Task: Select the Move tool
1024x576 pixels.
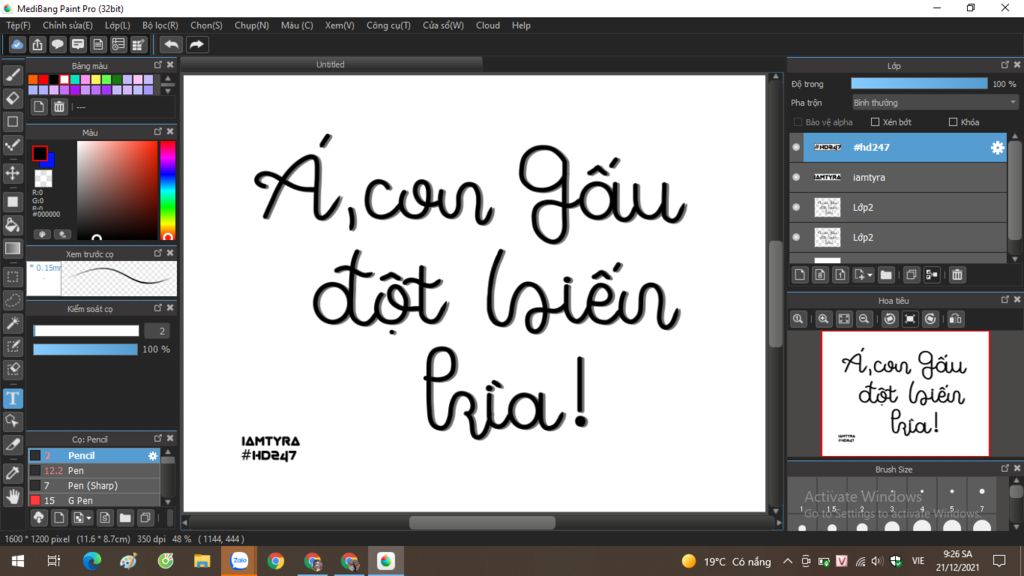Action: (12, 173)
